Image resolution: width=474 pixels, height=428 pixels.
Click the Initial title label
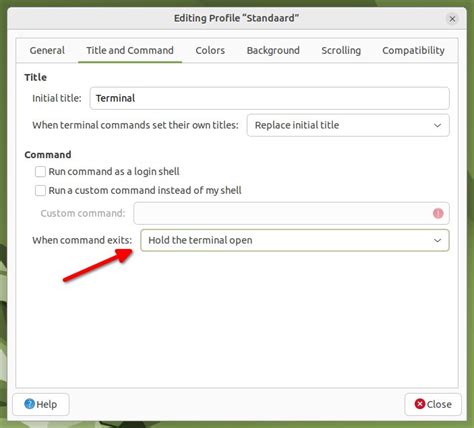pyautogui.click(x=57, y=98)
